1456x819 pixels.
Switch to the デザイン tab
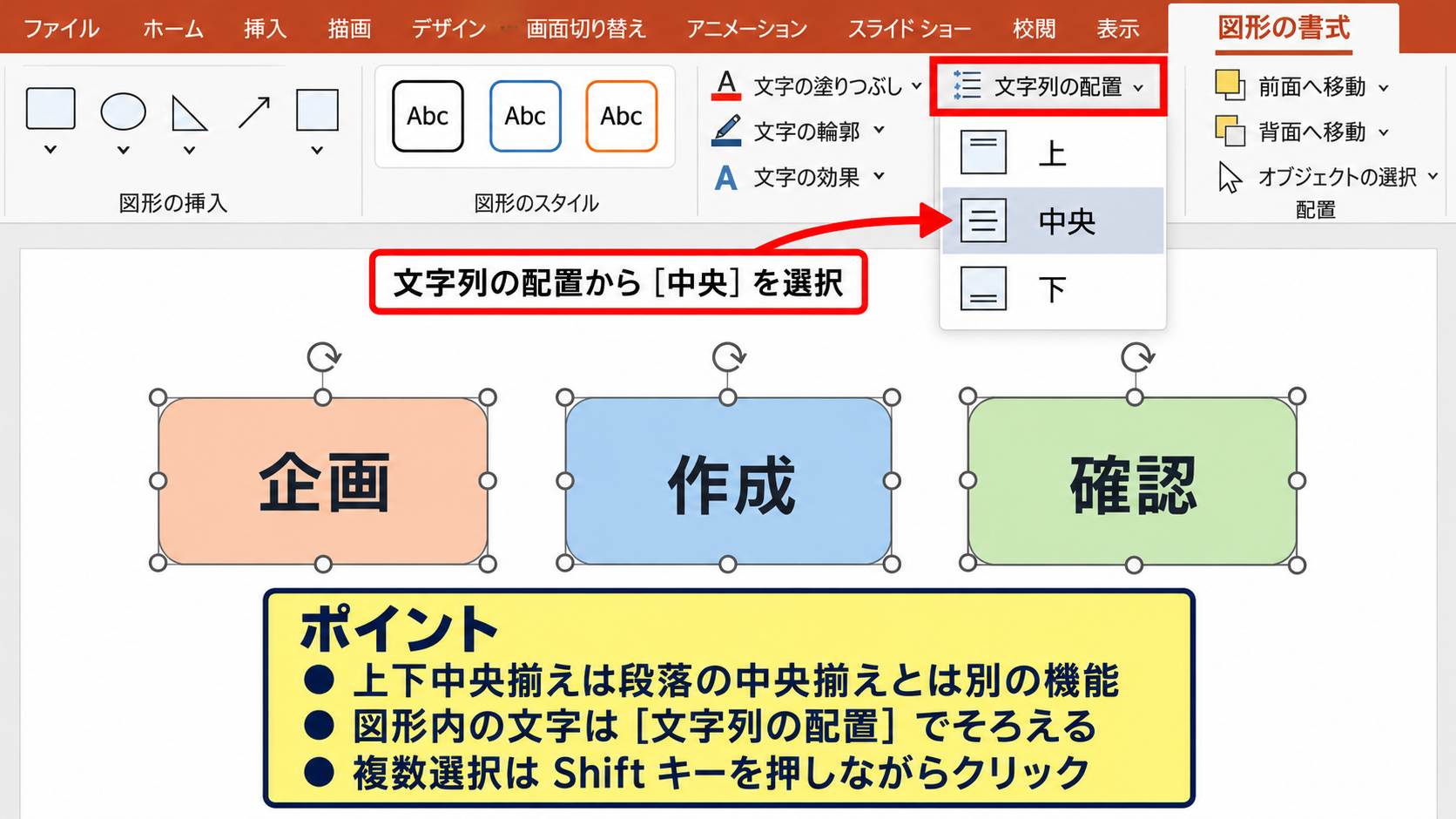click(448, 29)
